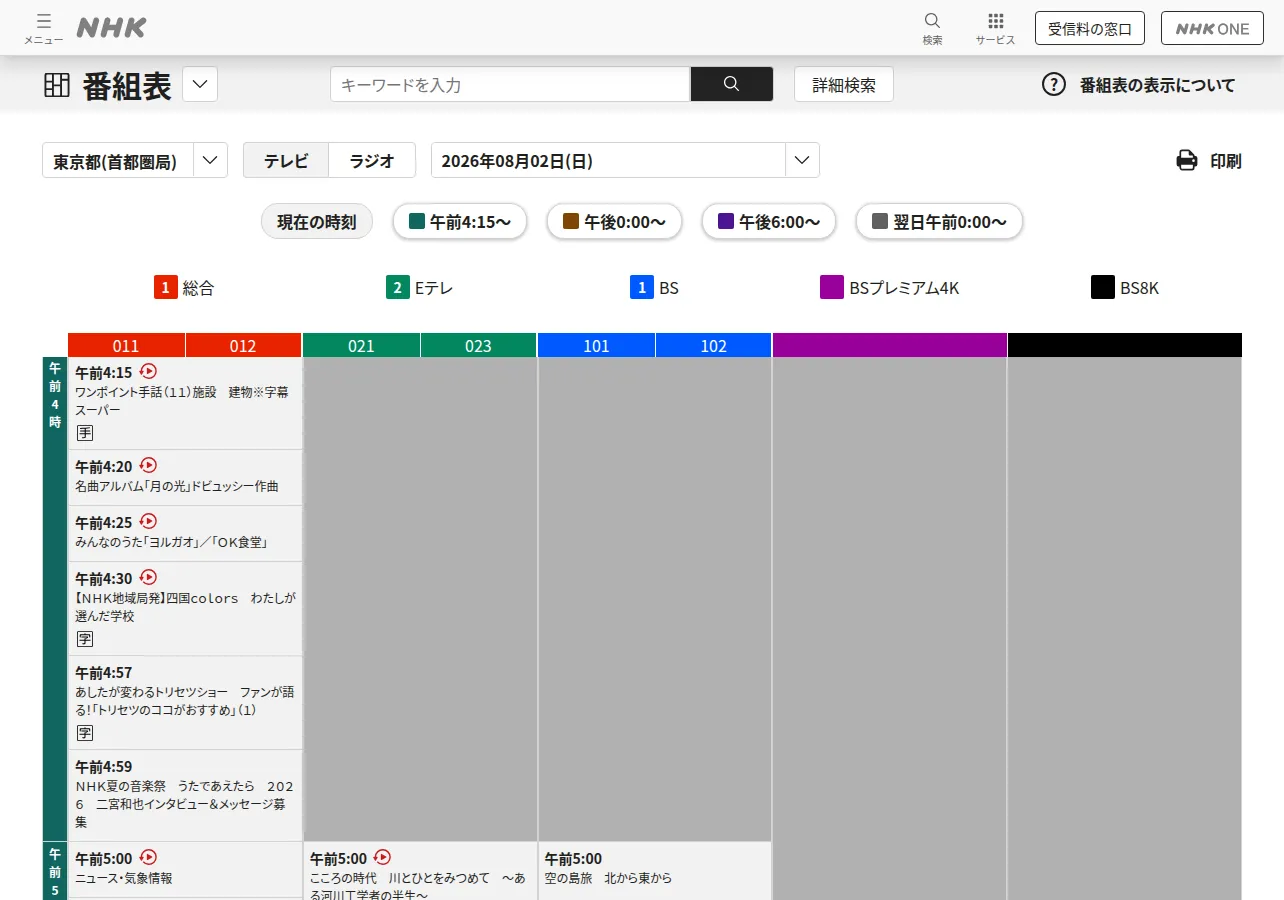Select channel tab 023

[478, 345]
